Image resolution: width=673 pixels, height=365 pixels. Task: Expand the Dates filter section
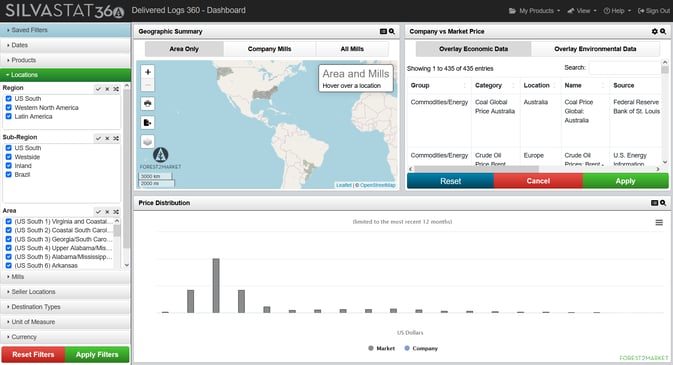pyautogui.click(x=65, y=45)
